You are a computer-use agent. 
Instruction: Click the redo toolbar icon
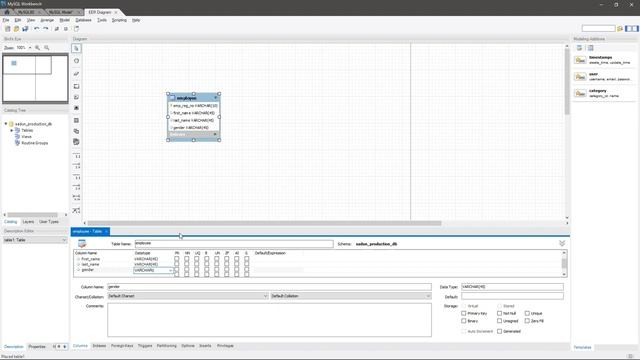pos(46,29)
